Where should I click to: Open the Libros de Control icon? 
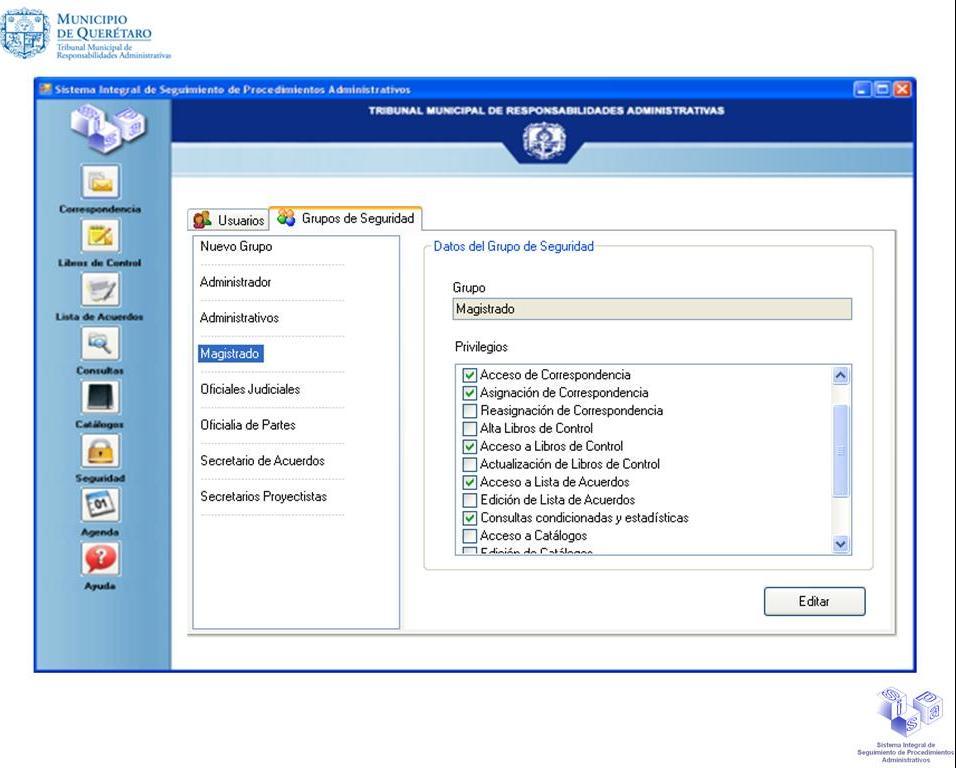(101, 235)
